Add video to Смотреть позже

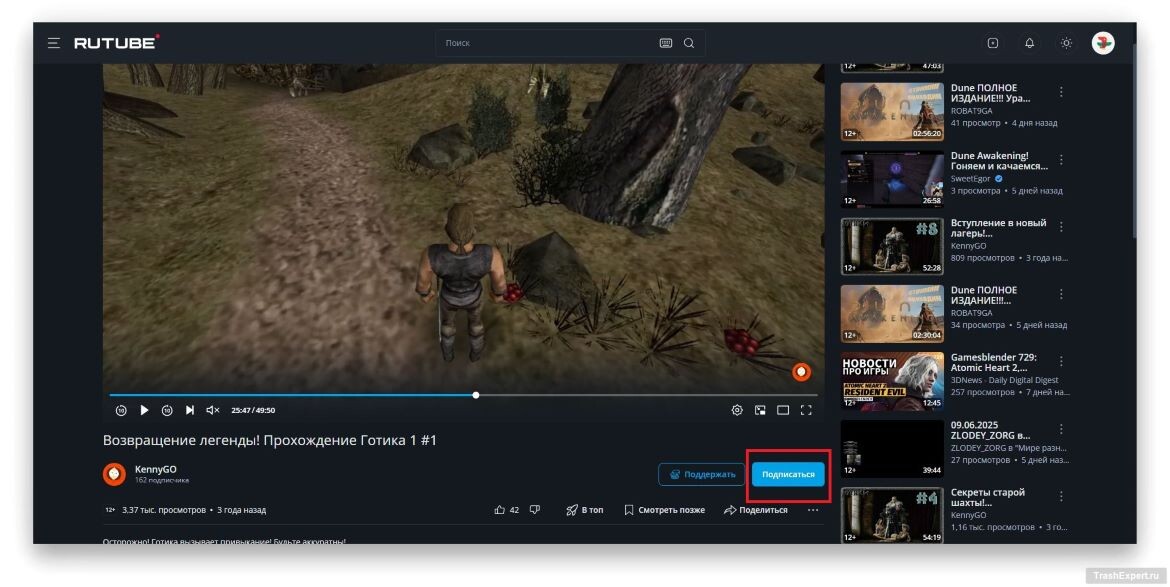pyautogui.click(x=664, y=510)
